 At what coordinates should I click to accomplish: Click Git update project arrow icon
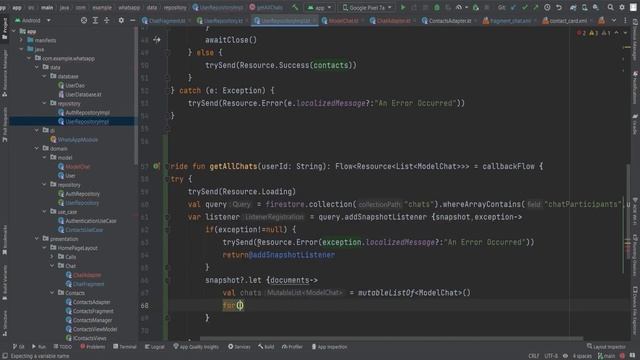(513, 7)
